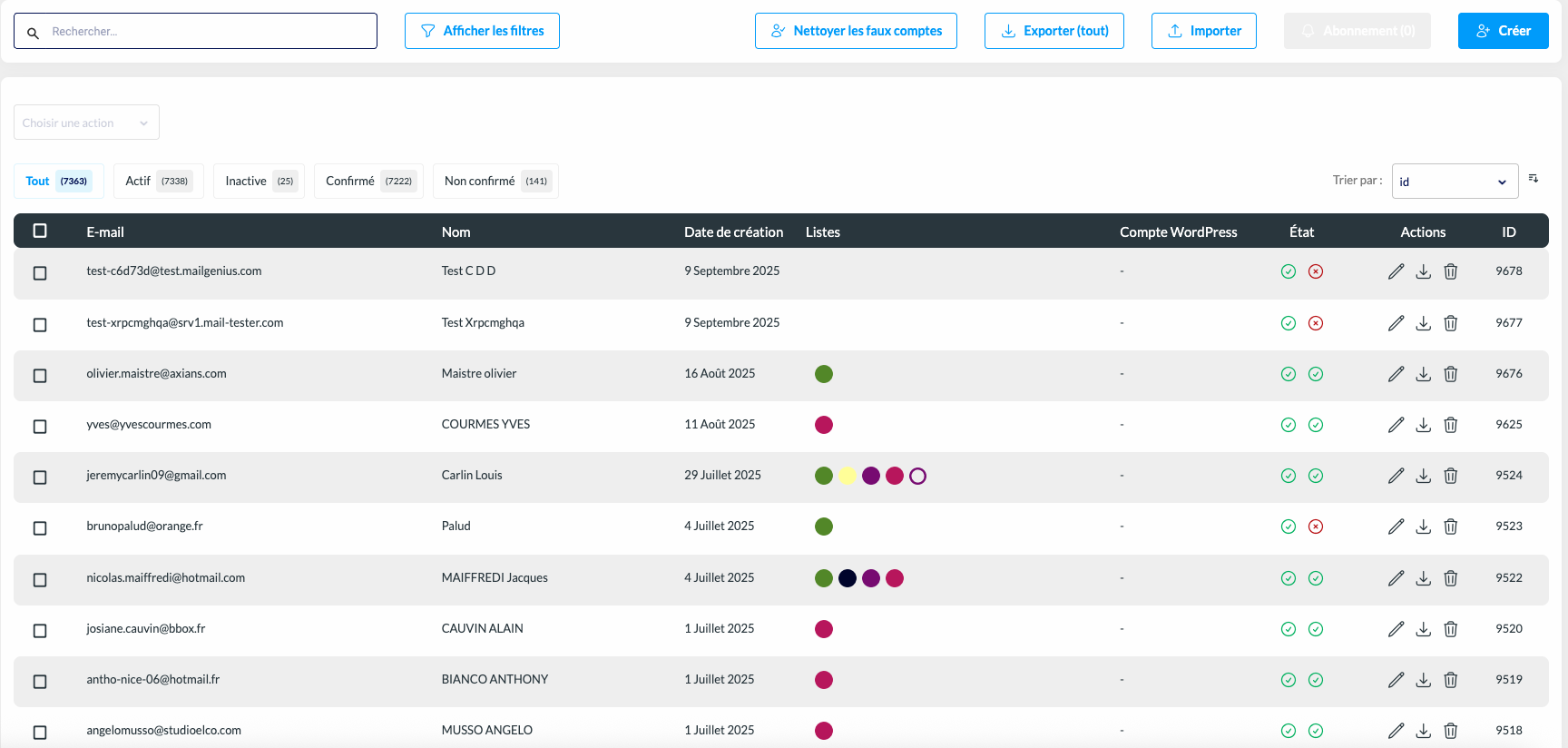Click the trash icon for yves@yvescourmes.com
Image resolution: width=1568 pixels, height=748 pixels.
[x=1451, y=425]
